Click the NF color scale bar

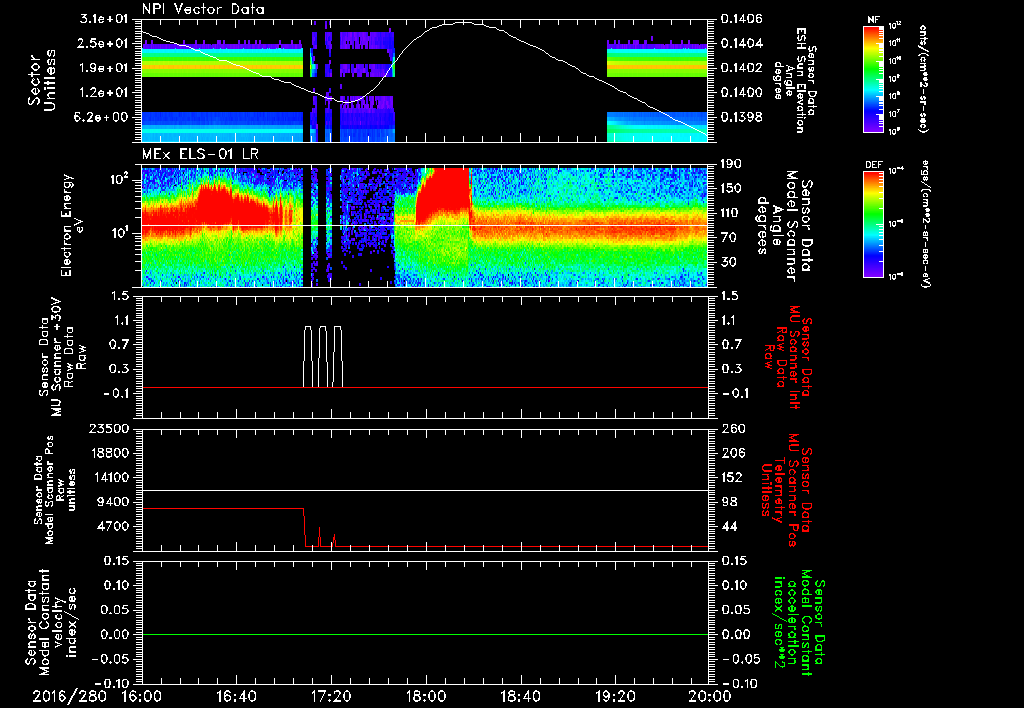[x=874, y=78]
